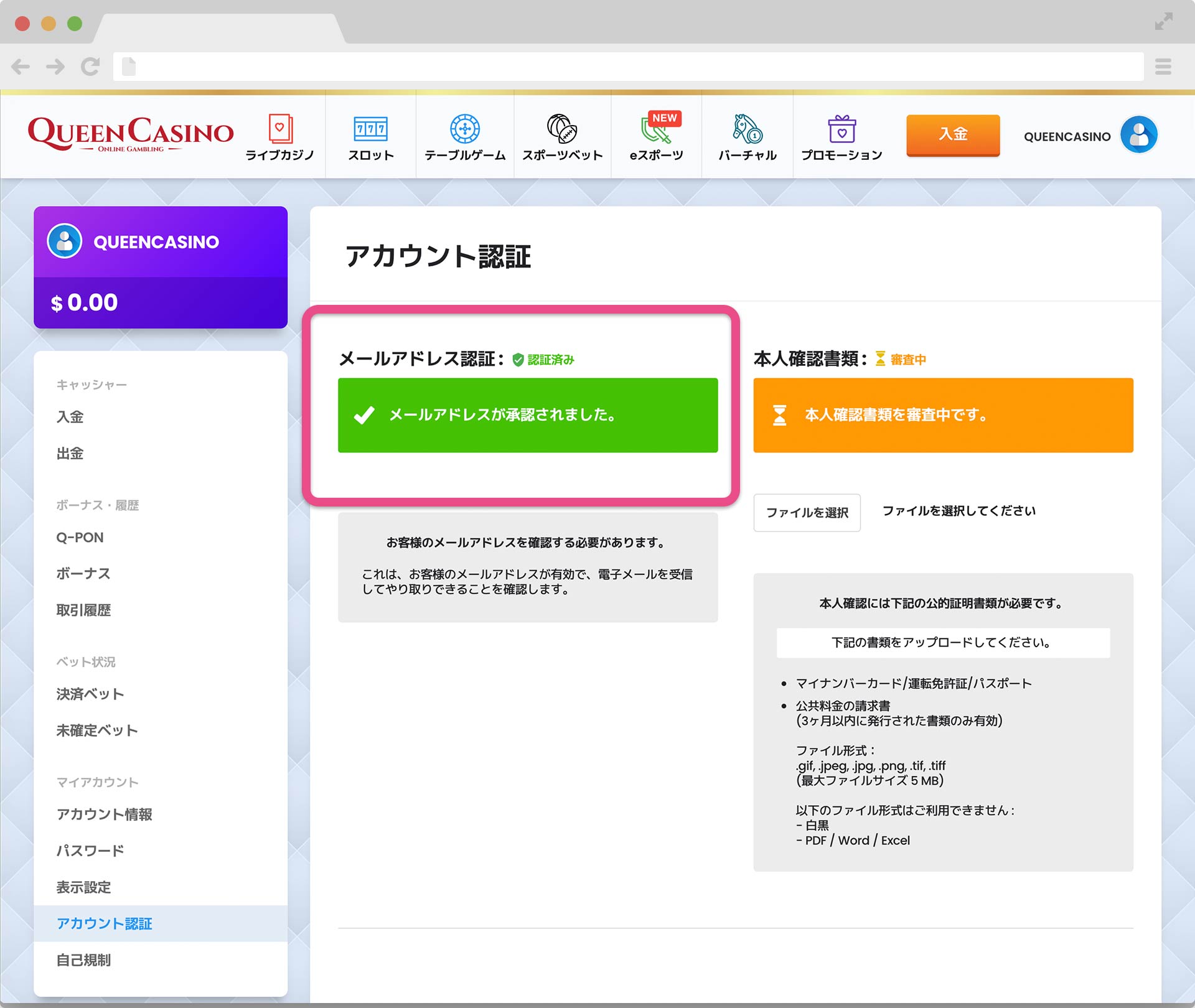Click the ライブカジノ nav label

[x=279, y=155]
